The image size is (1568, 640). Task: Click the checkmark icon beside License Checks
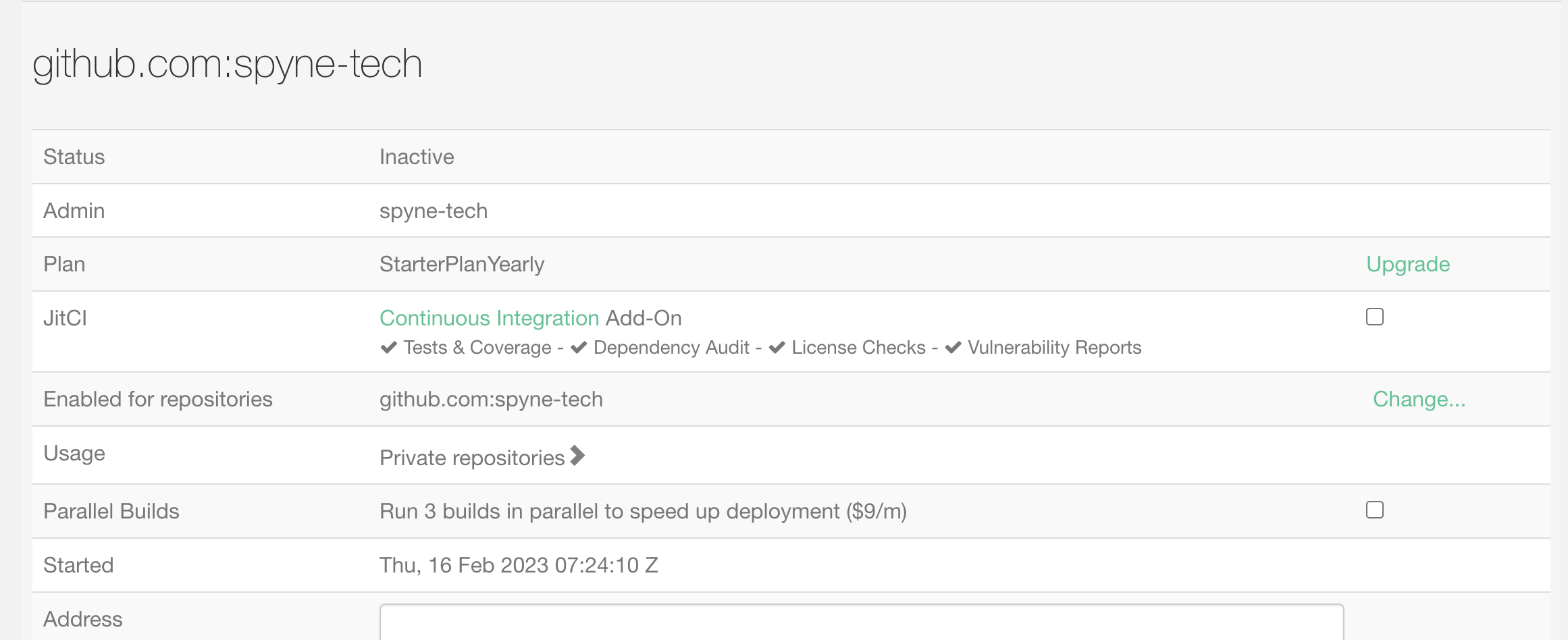pyautogui.click(x=777, y=347)
